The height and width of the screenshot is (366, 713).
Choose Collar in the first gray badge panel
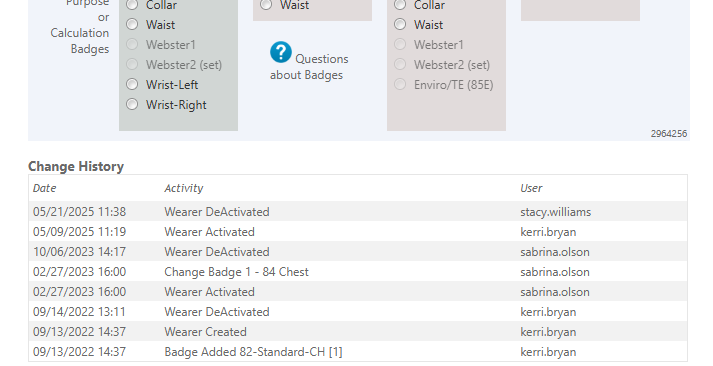coord(132,5)
